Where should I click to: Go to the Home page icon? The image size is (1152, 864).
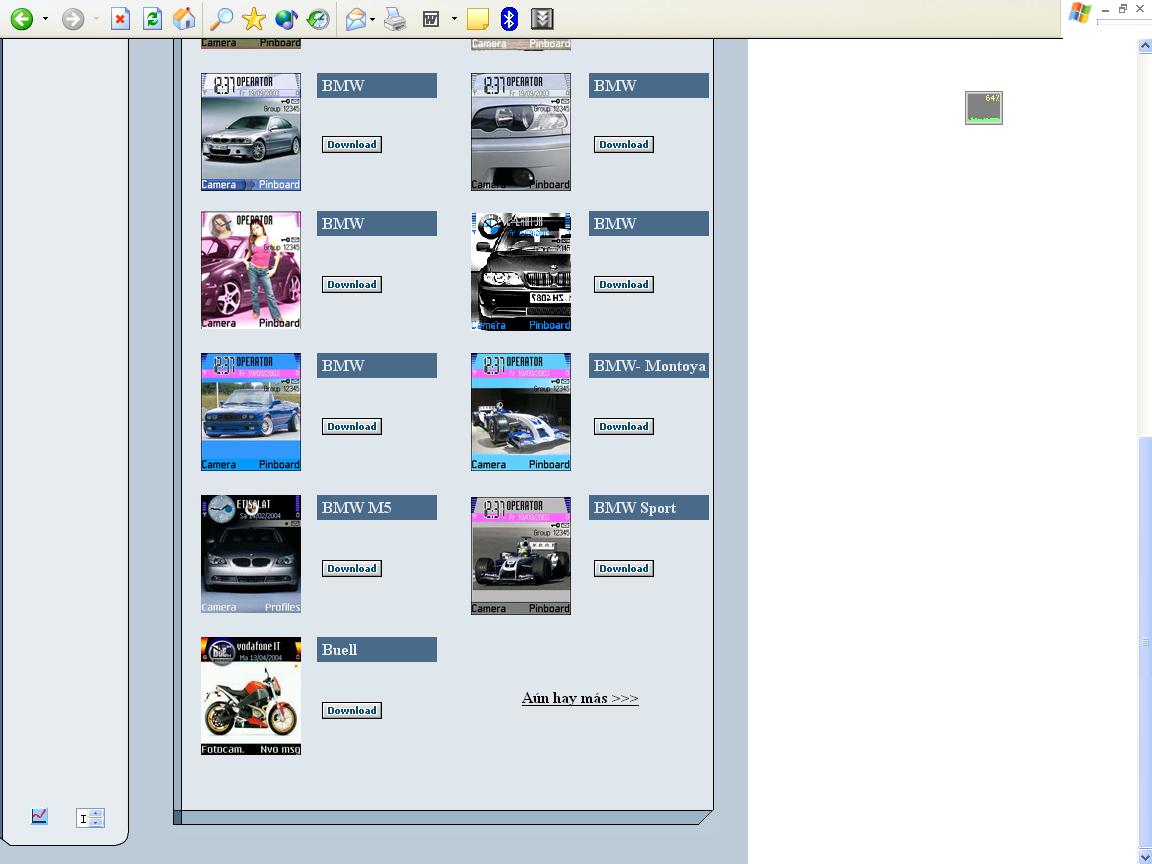point(184,18)
